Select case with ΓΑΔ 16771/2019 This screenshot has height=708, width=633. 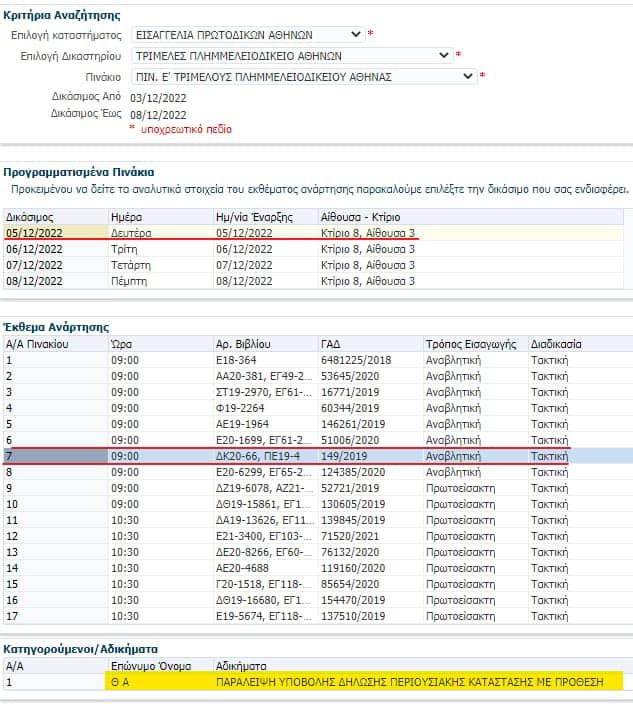(318, 392)
